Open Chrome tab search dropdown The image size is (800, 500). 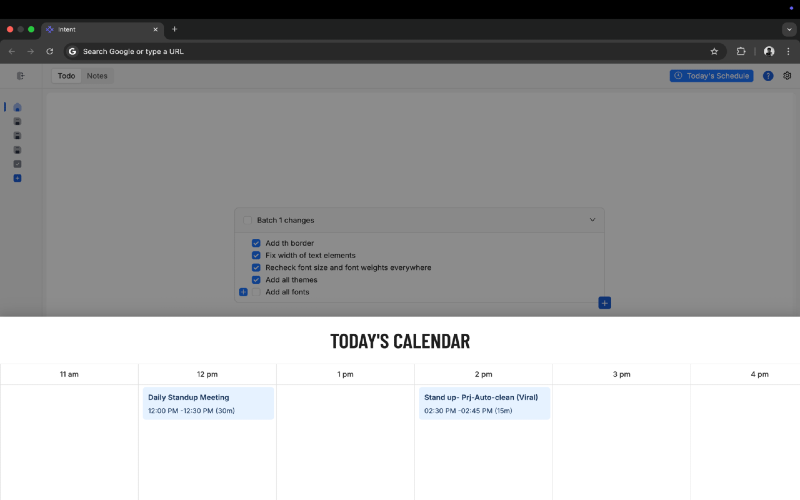pos(789,30)
